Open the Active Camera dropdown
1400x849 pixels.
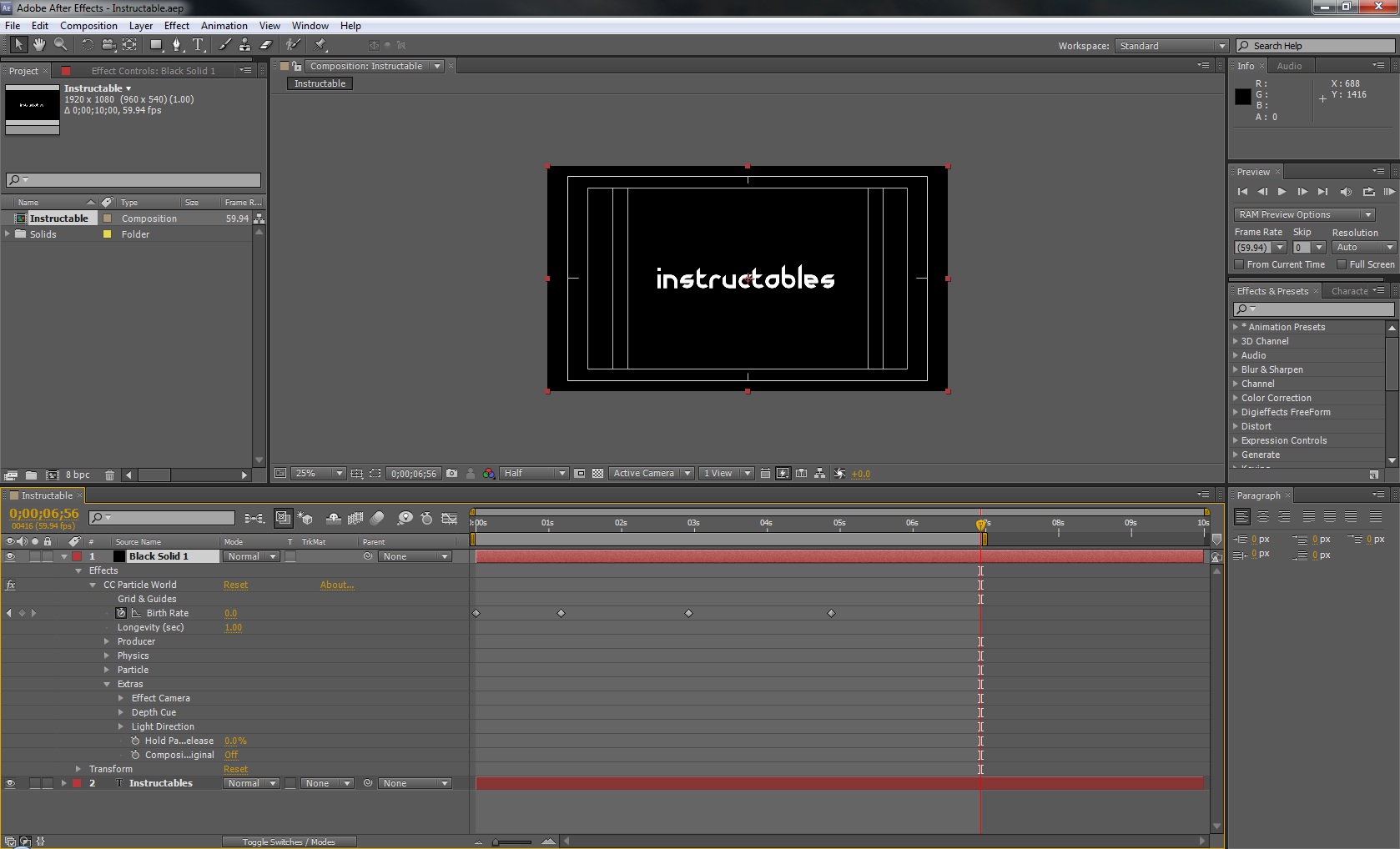tap(651, 473)
